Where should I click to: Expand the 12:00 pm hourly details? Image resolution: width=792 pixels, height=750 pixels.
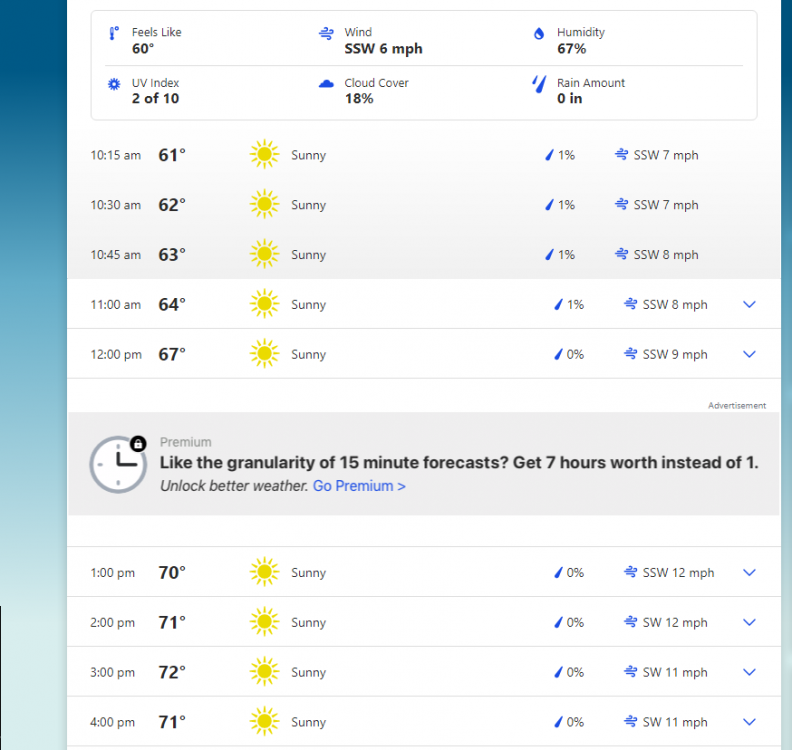coord(750,355)
